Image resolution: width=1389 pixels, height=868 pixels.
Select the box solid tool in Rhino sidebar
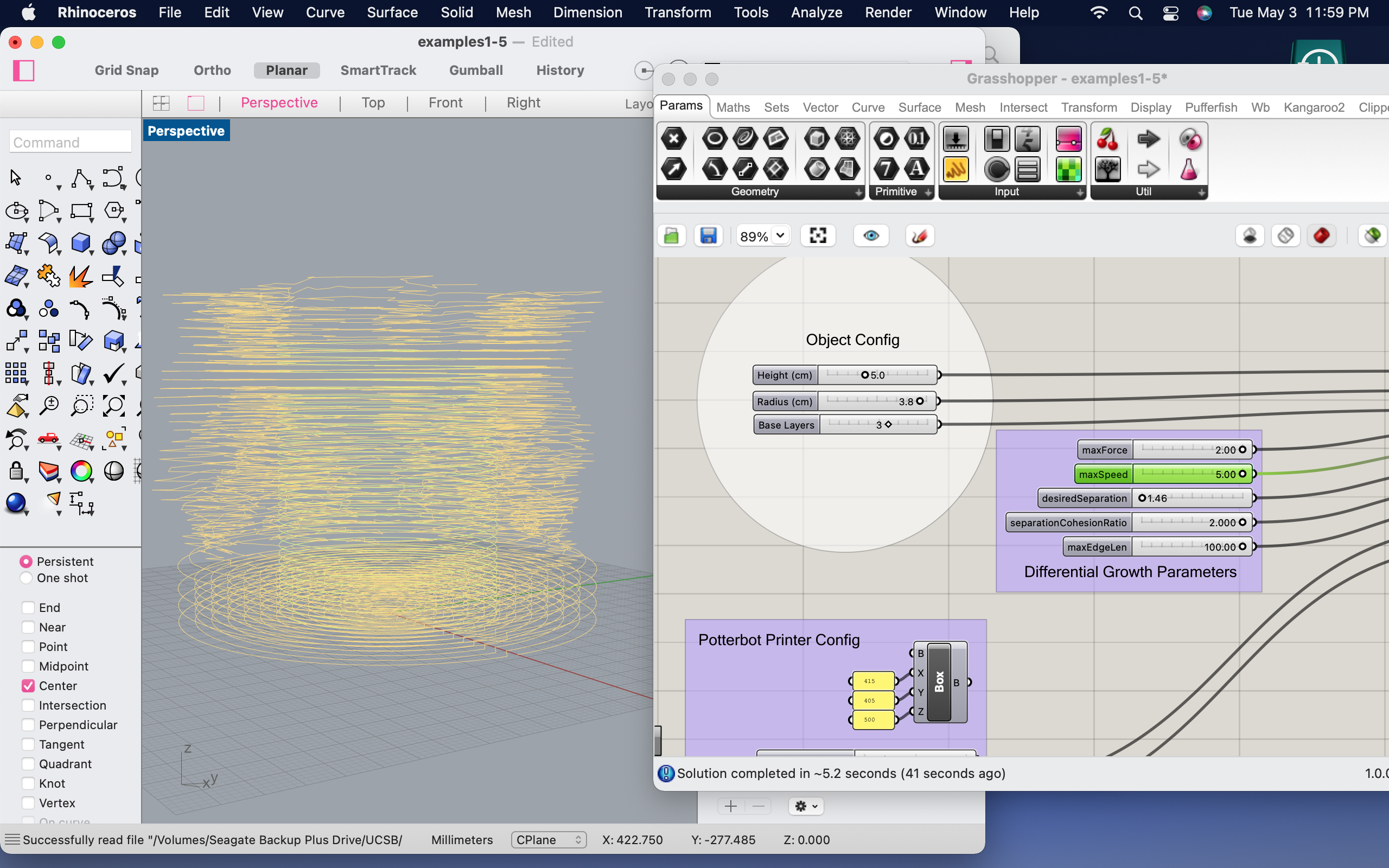tap(81, 243)
